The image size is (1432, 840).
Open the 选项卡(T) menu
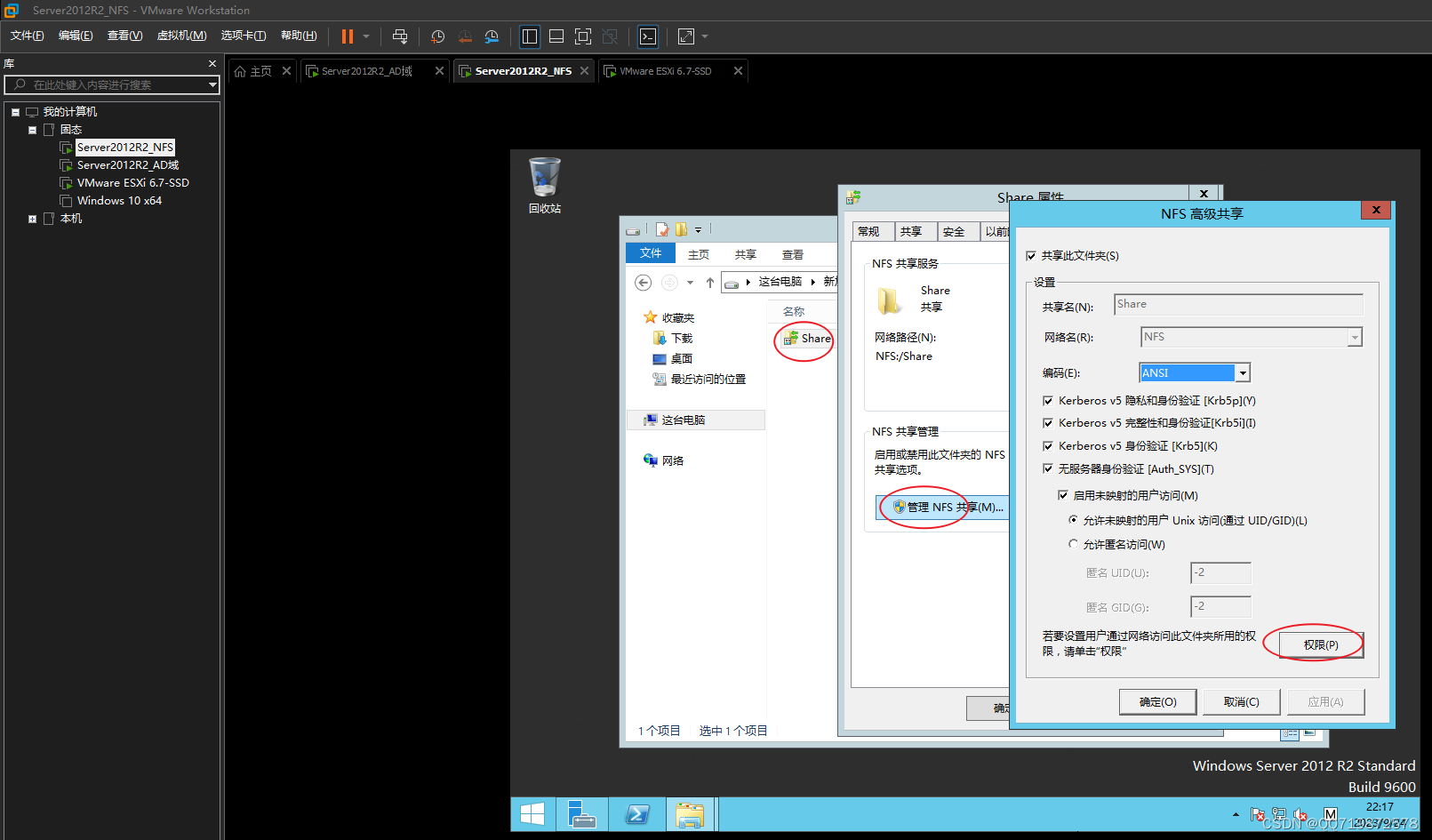click(x=244, y=36)
